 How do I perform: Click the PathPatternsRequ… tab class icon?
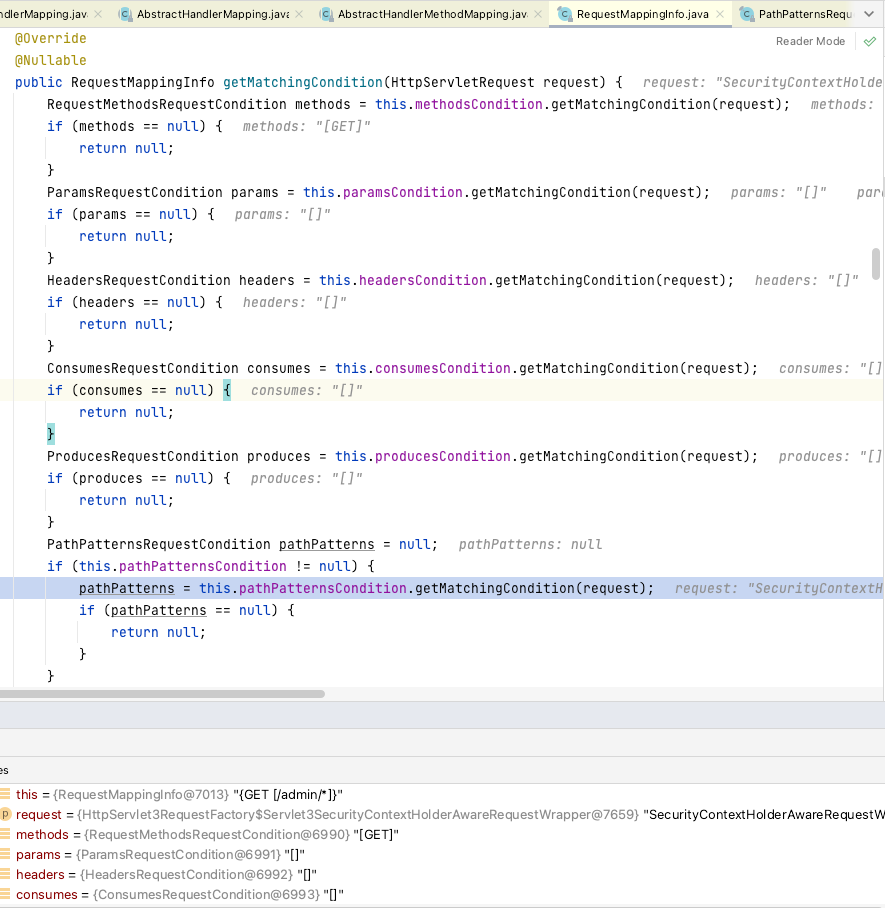pyautogui.click(x=747, y=14)
